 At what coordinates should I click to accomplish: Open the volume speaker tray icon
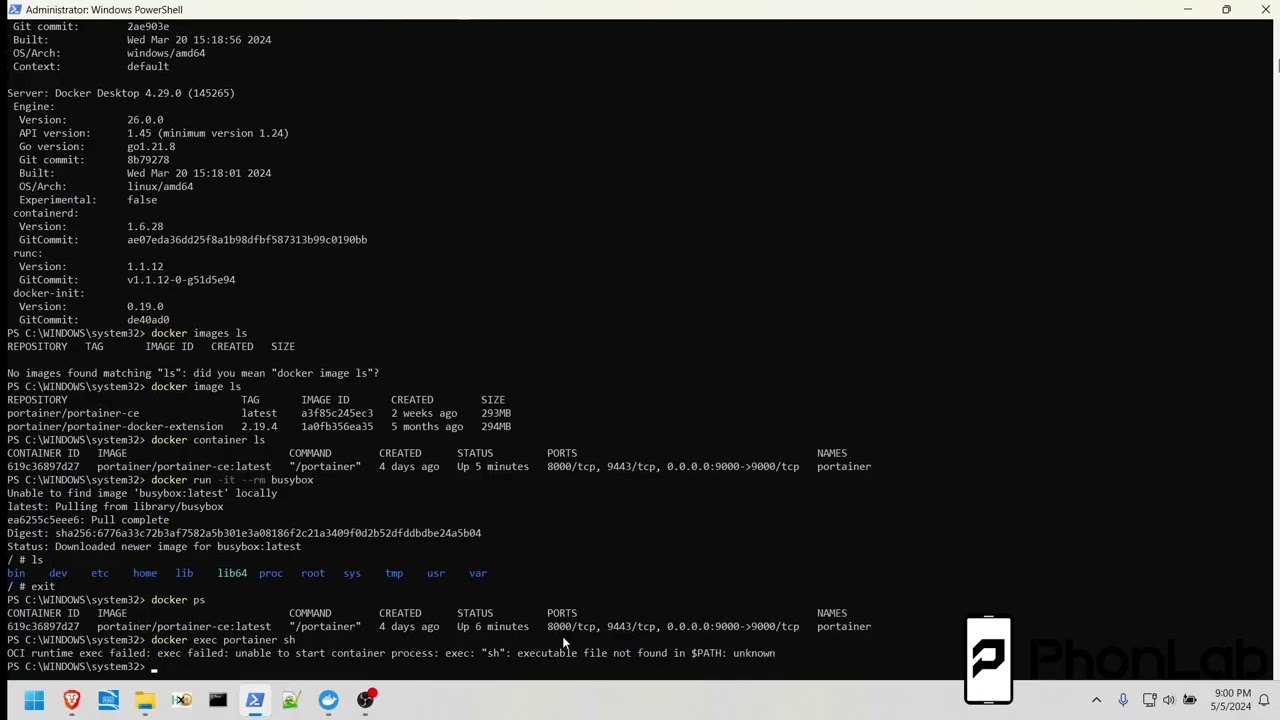1169,700
